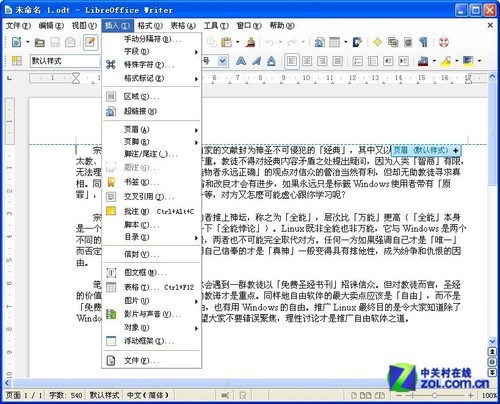Select 批注 menu entry

[152, 211]
